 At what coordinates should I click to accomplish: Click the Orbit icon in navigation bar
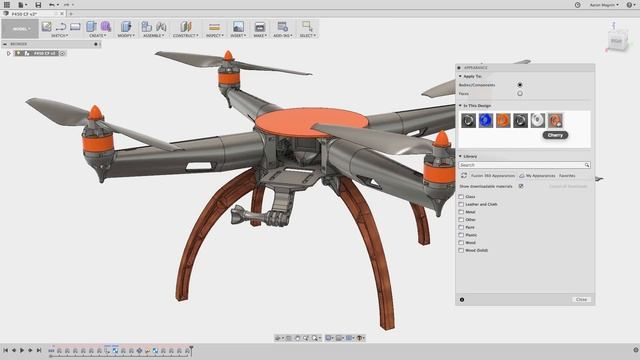coord(278,338)
